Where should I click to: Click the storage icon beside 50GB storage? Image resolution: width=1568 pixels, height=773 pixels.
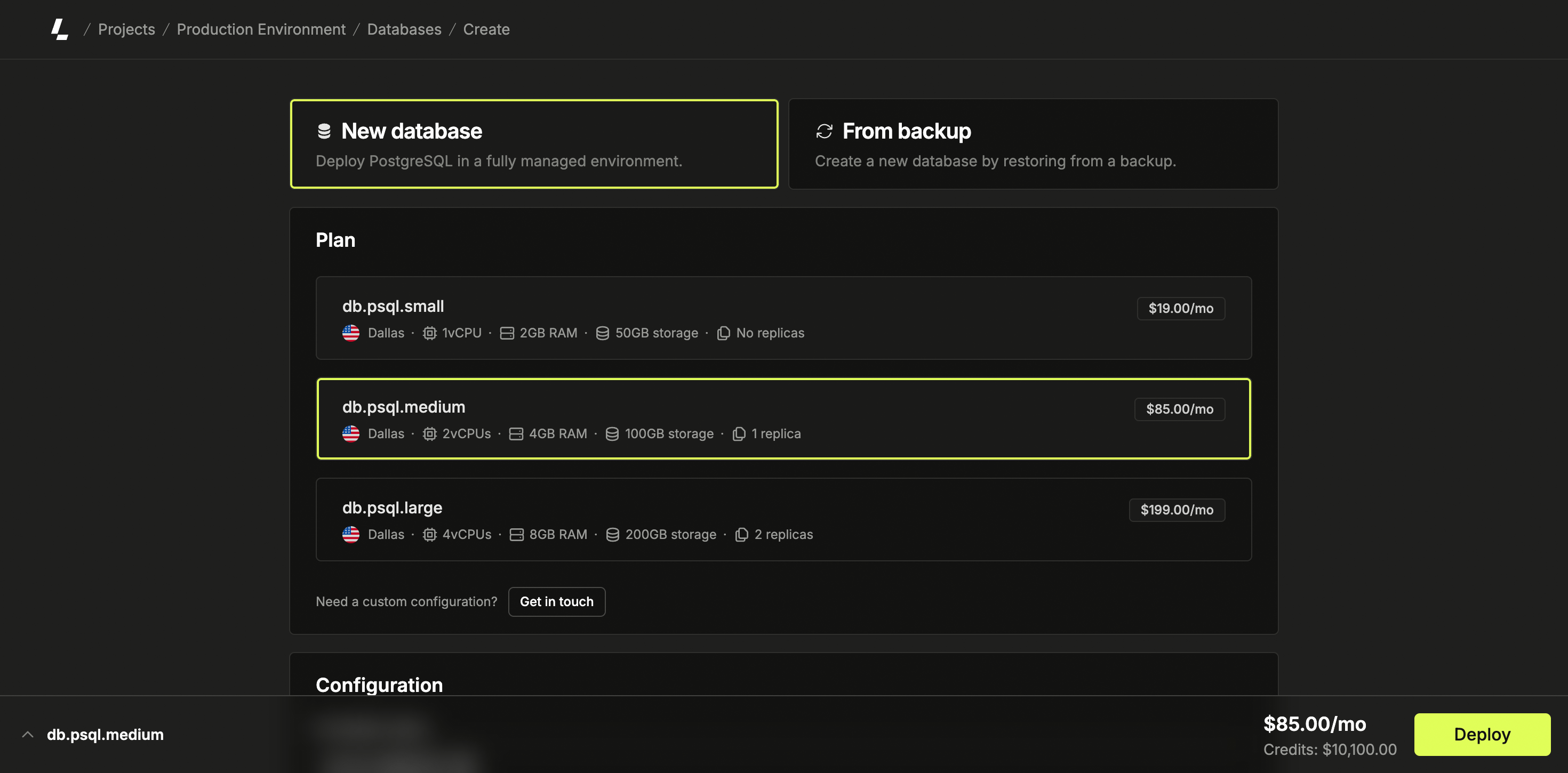point(602,332)
